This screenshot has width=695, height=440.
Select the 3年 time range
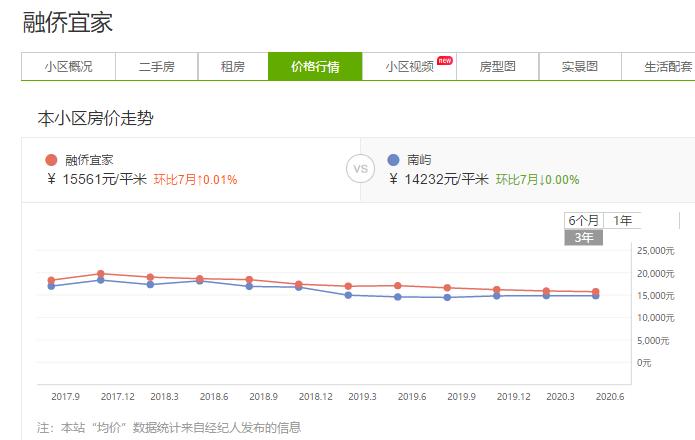pos(583,238)
